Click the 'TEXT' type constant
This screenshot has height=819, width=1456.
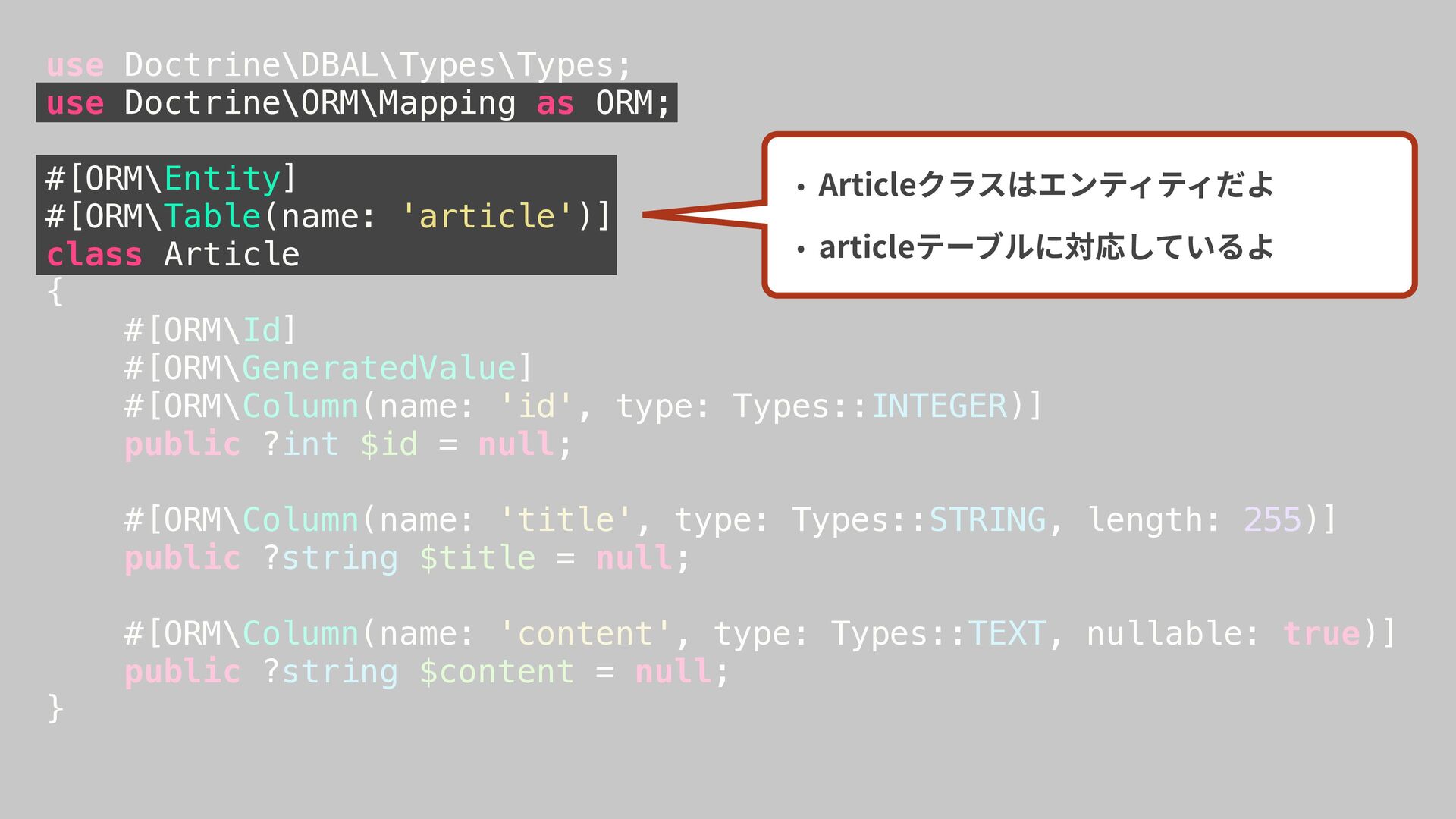point(1006,634)
